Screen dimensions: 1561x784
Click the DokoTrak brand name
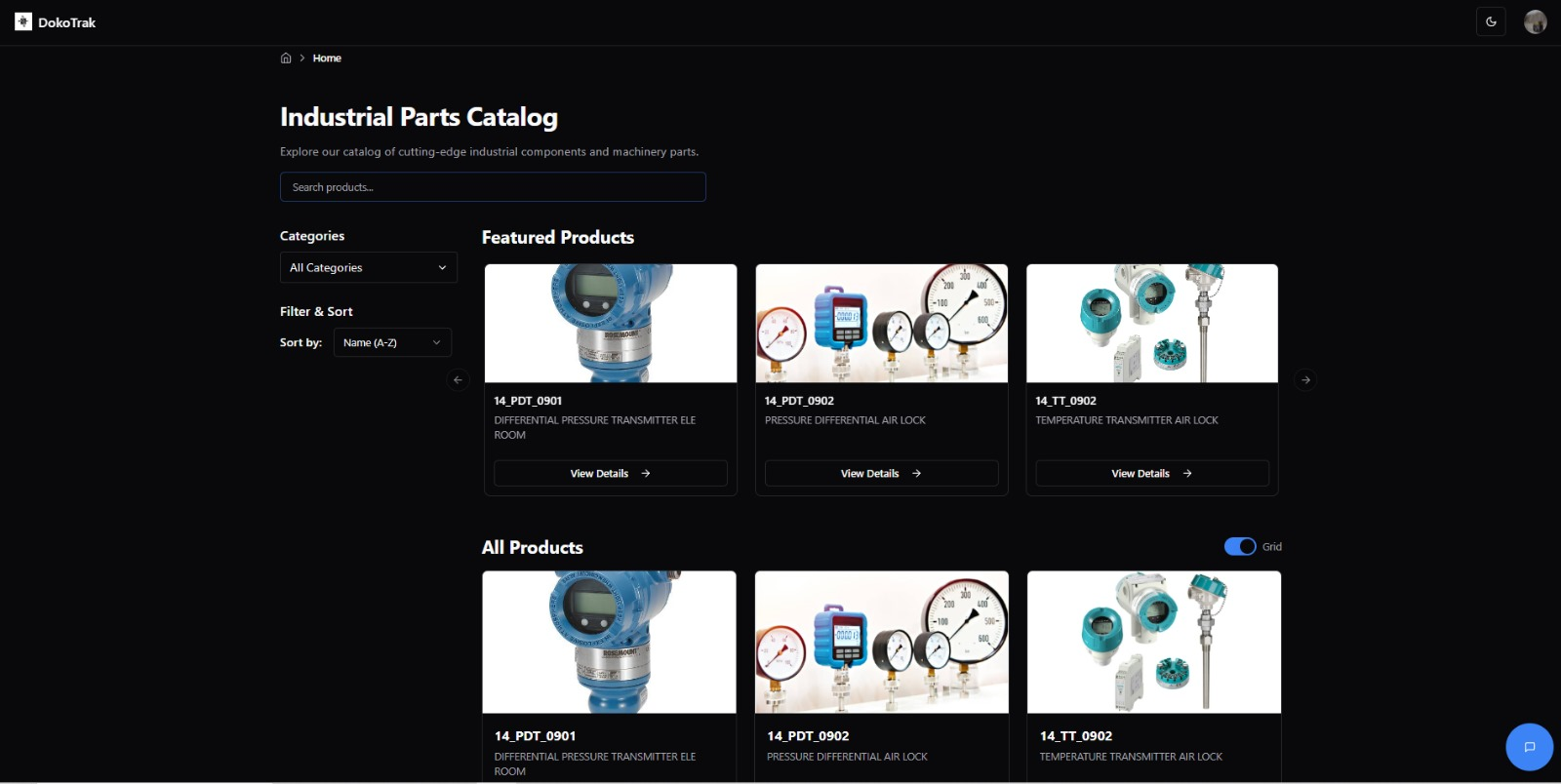tap(67, 22)
